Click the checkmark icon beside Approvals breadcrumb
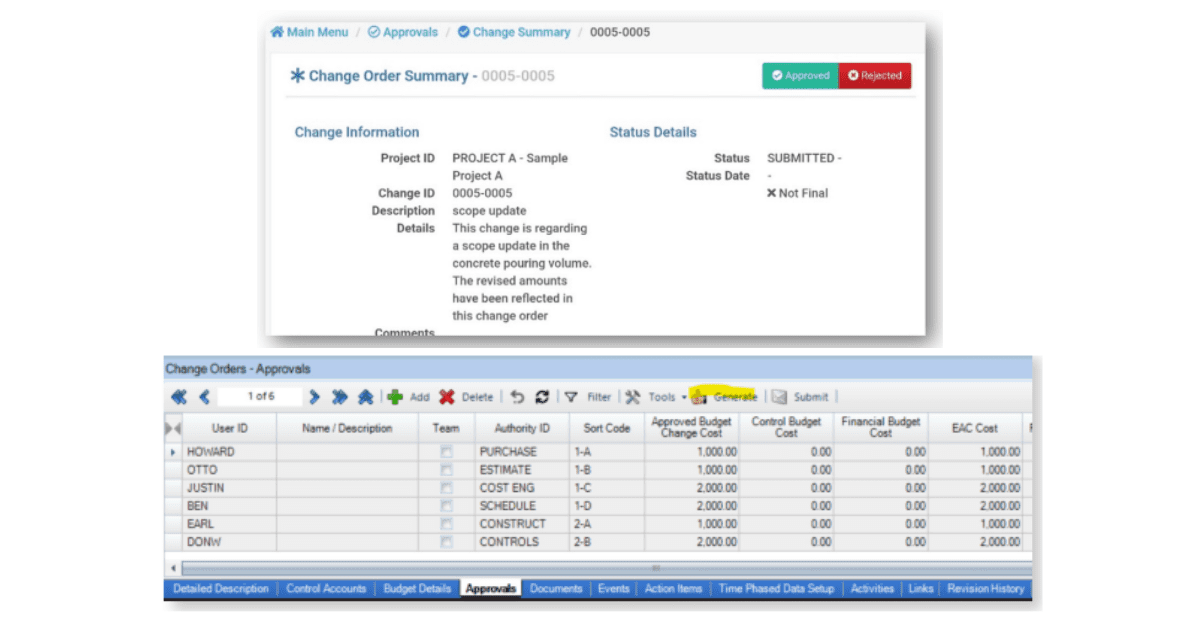The image size is (1200, 627). tap(374, 32)
